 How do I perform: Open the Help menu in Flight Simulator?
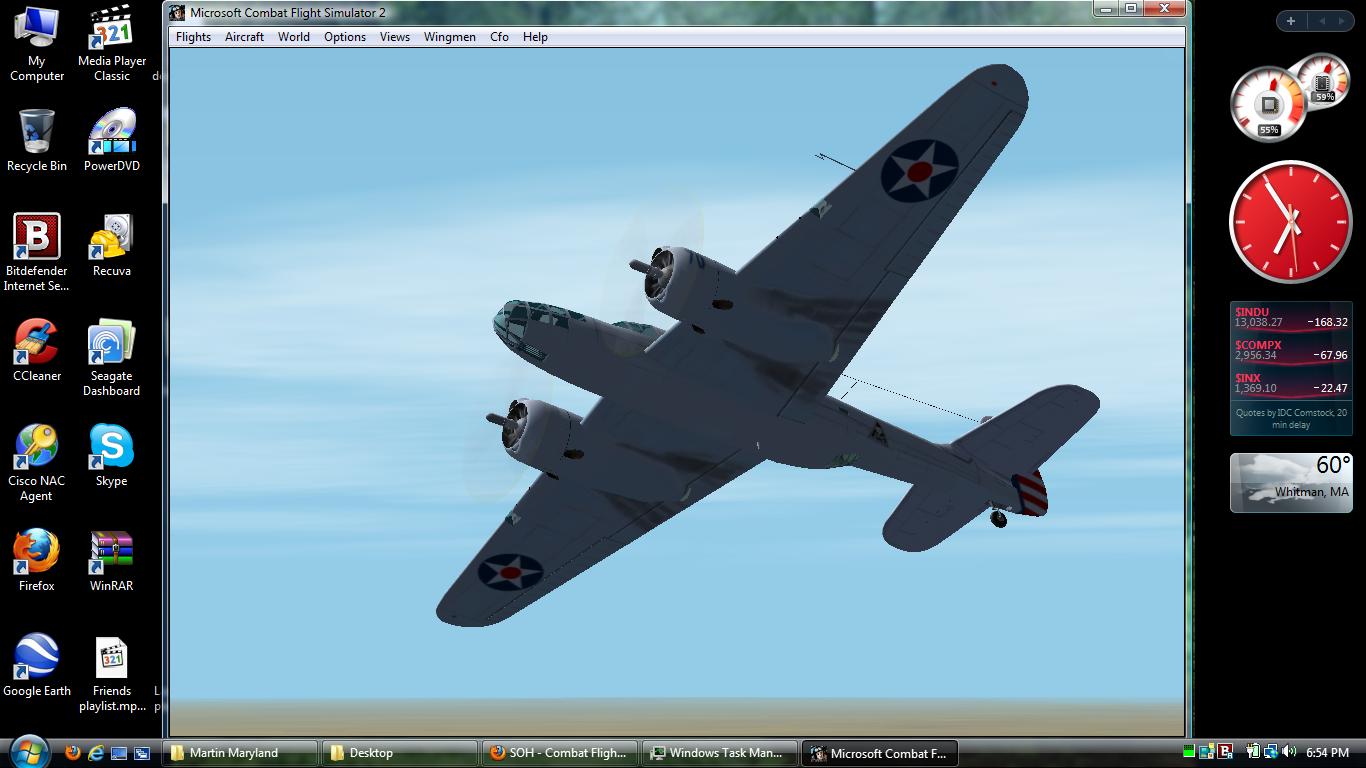pyautogui.click(x=535, y=37)
